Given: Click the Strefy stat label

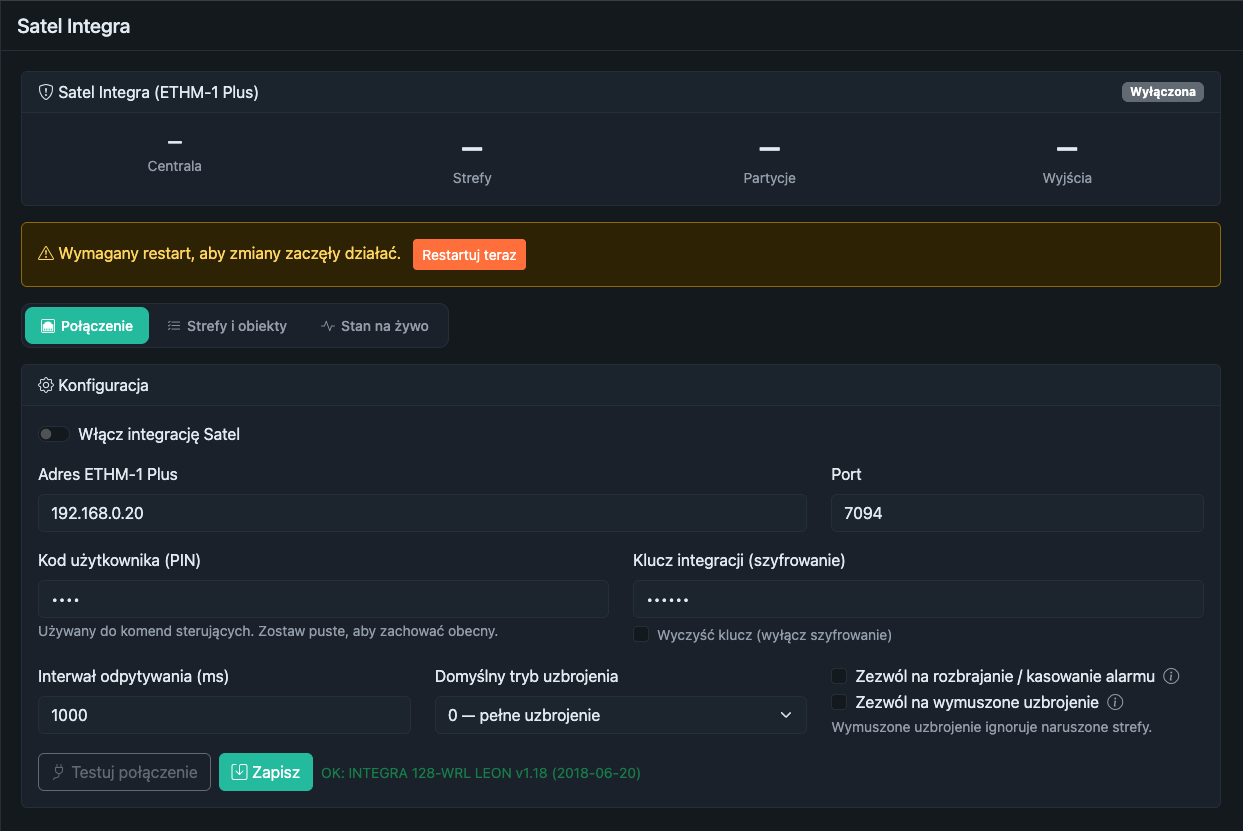Looking at the screenshot, I should tap(472, 178).
